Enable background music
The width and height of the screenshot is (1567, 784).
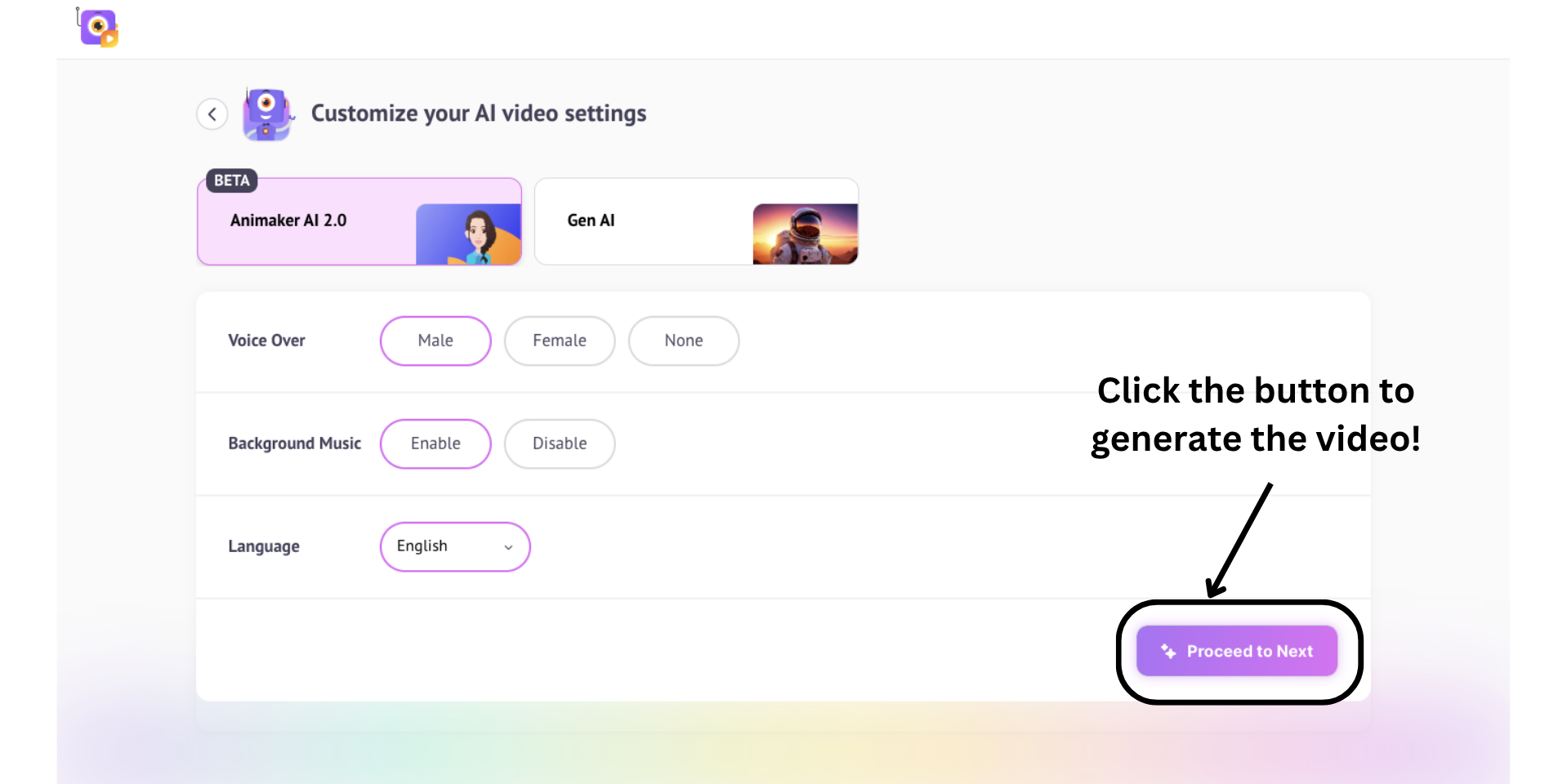(435, 443)
